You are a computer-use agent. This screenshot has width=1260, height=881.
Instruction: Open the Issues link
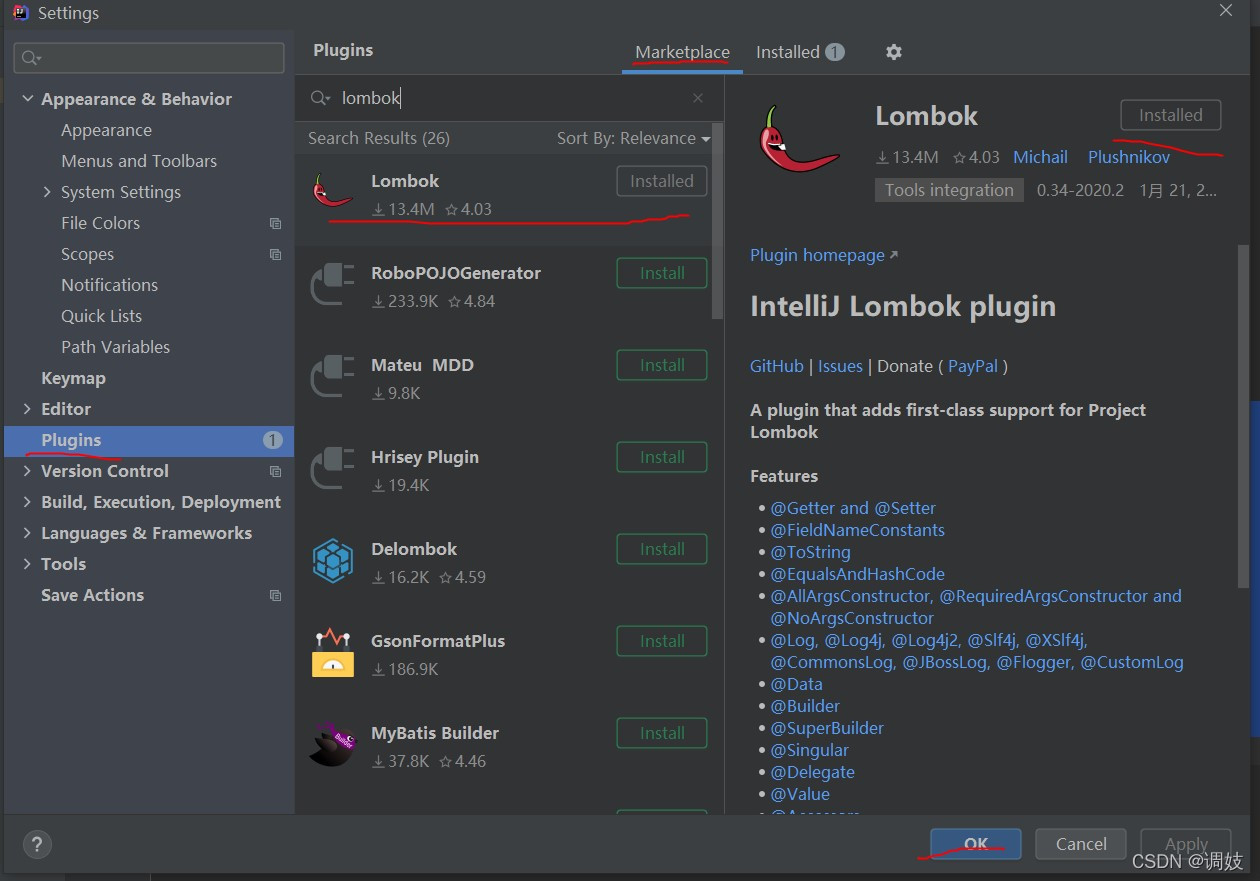click(x=840, y=366)
